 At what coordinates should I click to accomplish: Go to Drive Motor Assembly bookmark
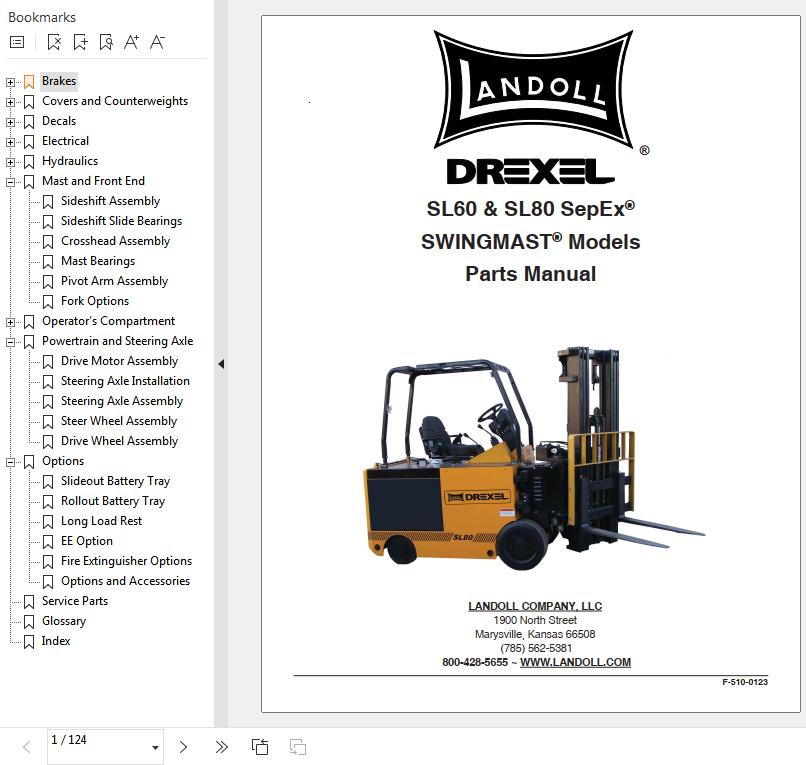pyautogui.click(x=119, y=361)
